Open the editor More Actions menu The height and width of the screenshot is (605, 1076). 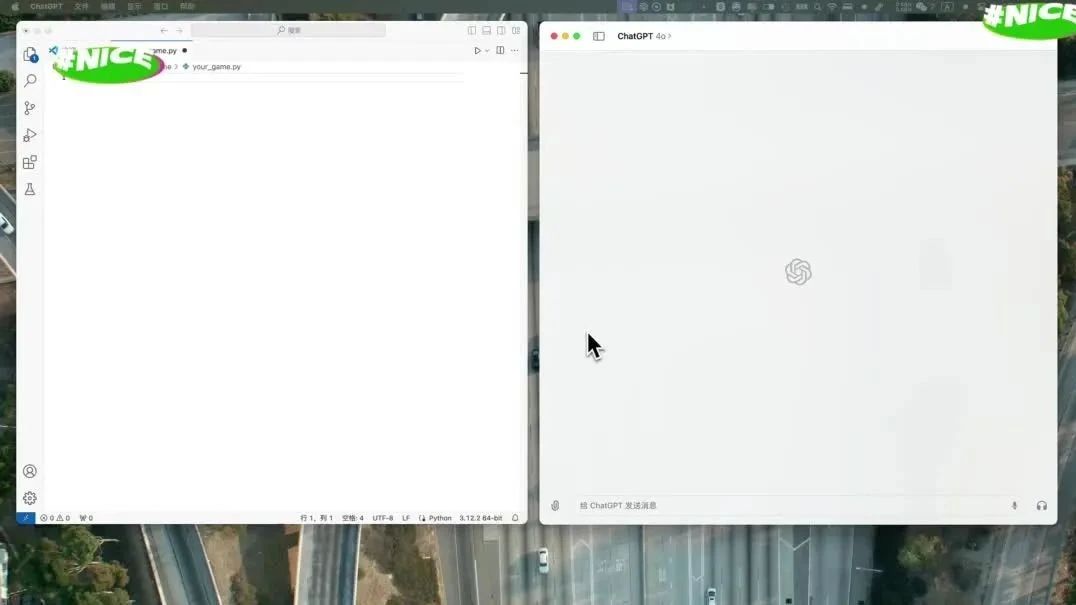point(515,51)
